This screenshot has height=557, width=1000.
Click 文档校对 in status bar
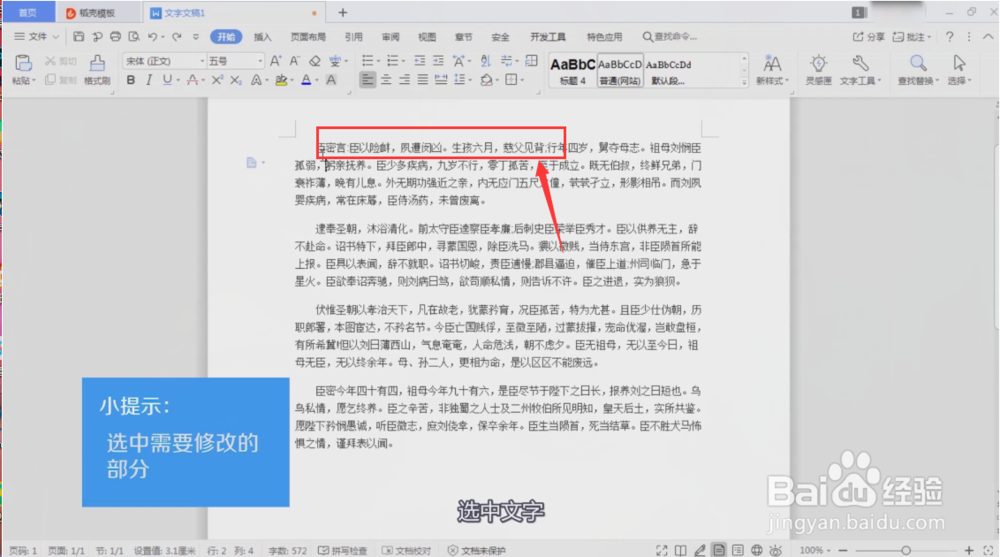[406, 550]
